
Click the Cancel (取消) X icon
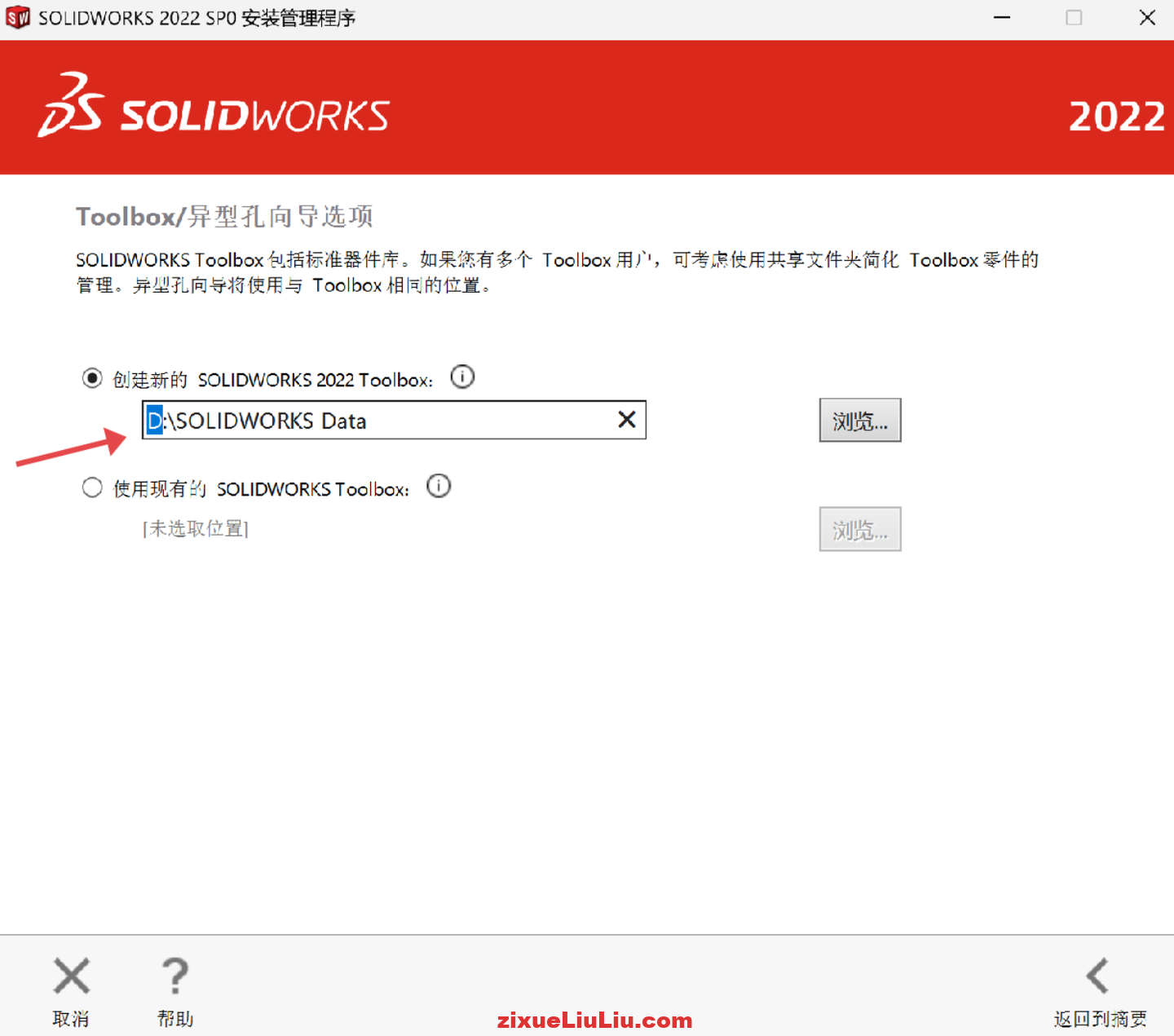coord(71,976)
